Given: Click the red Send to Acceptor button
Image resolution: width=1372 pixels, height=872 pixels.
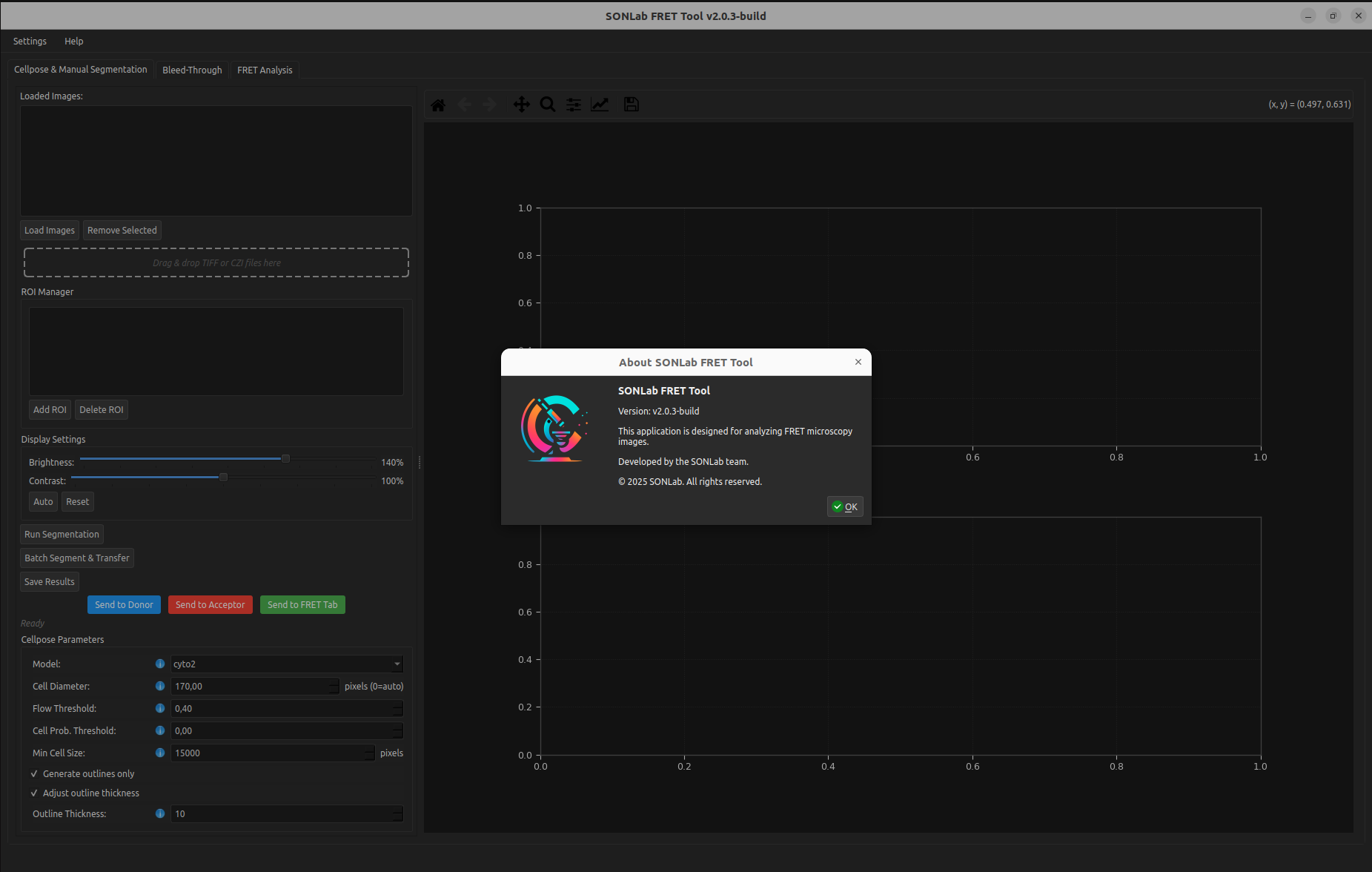Looking at the screenshot, I should (x=210, y=604).
